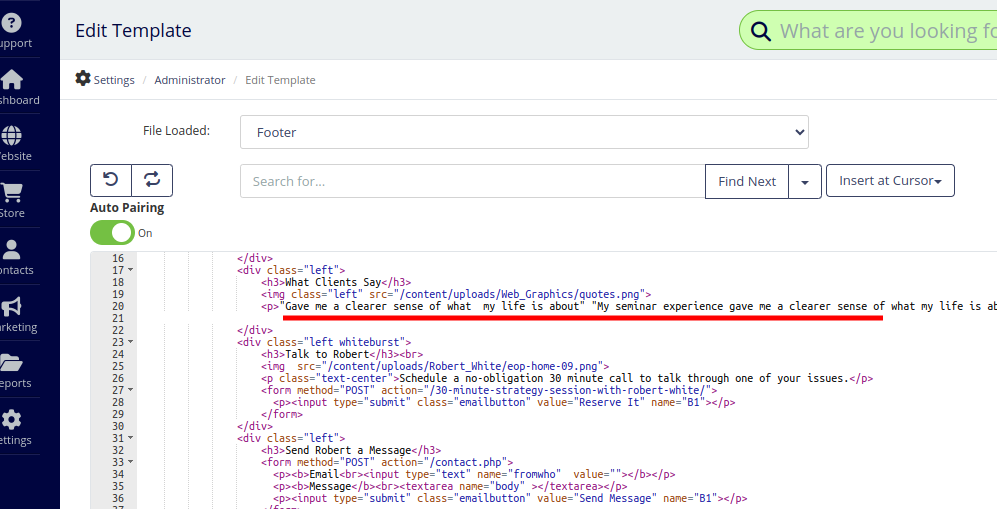The height and width of the screenshot is (509, 997).
Task: Open the Find Next options caret
Action: point(805,182)
